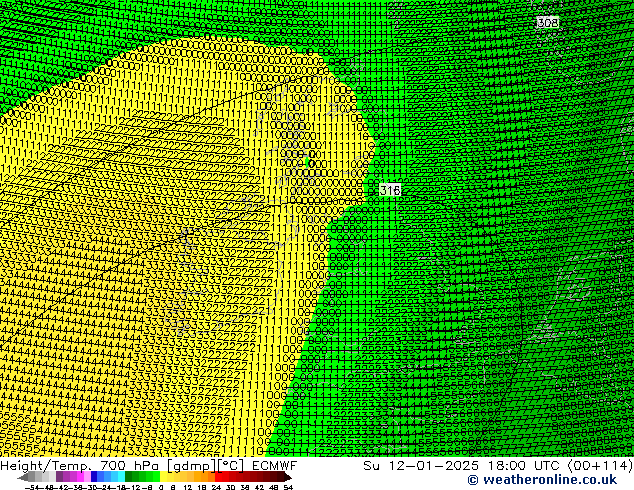Image resolution: width=634 pixels, height=490 pixels.
Task: Pick the yellow segment of temperature legend
Action: click(x=175, y=477)
